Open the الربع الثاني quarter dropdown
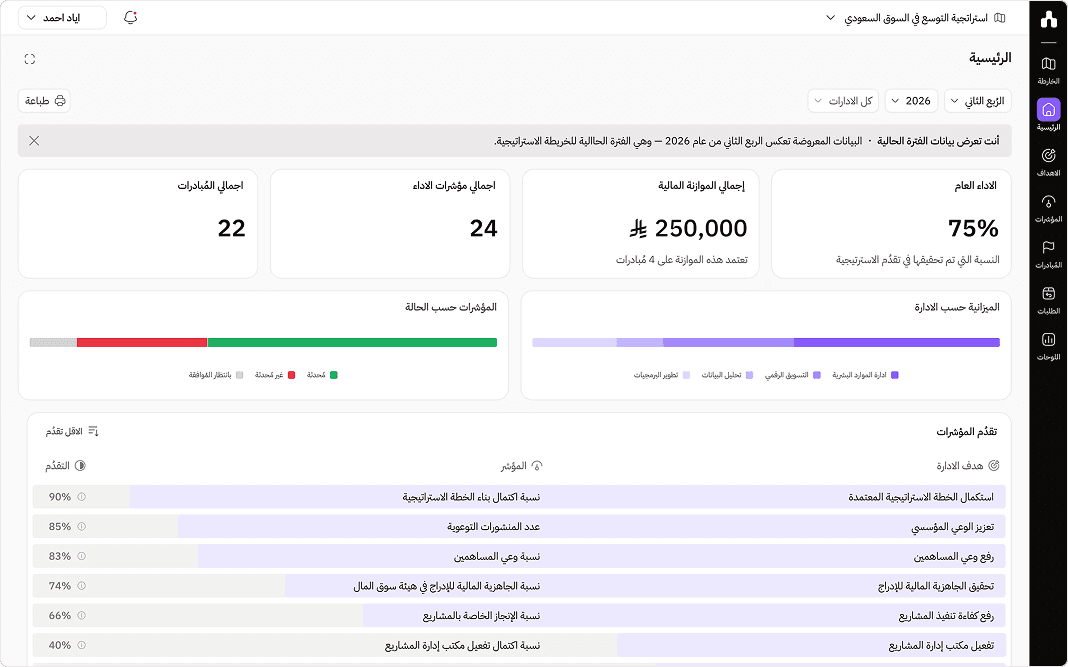This screenshot has height=667, width=1068. (977, 101)
